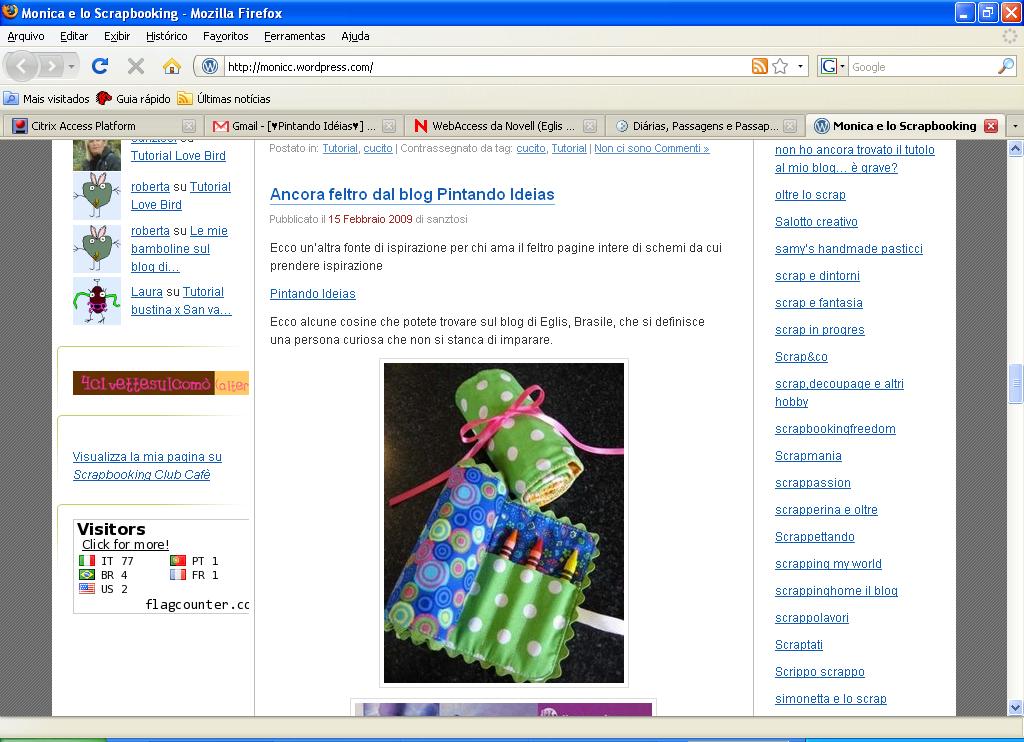Click Laura's bug avatar image

97,301
